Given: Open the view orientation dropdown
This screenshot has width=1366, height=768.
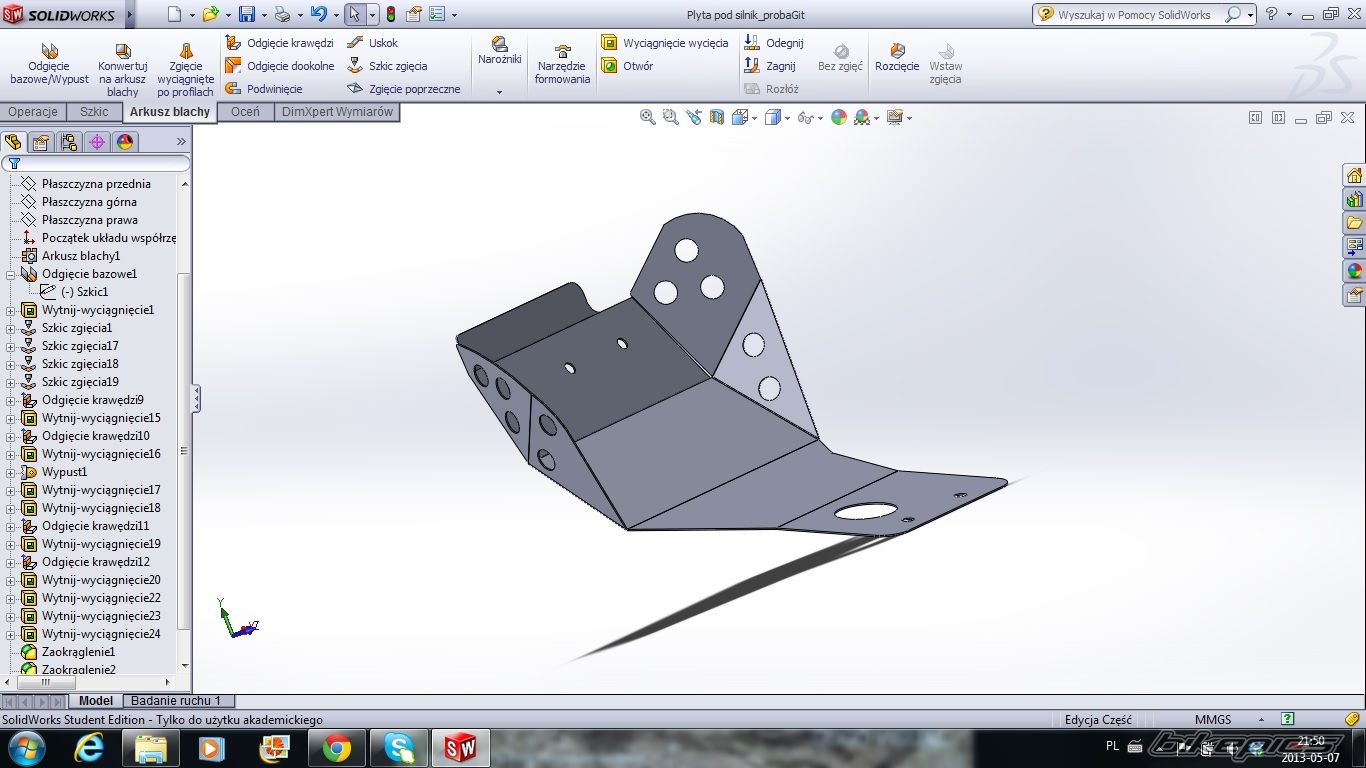Looking at the screenshot, I should coord(755,118).
